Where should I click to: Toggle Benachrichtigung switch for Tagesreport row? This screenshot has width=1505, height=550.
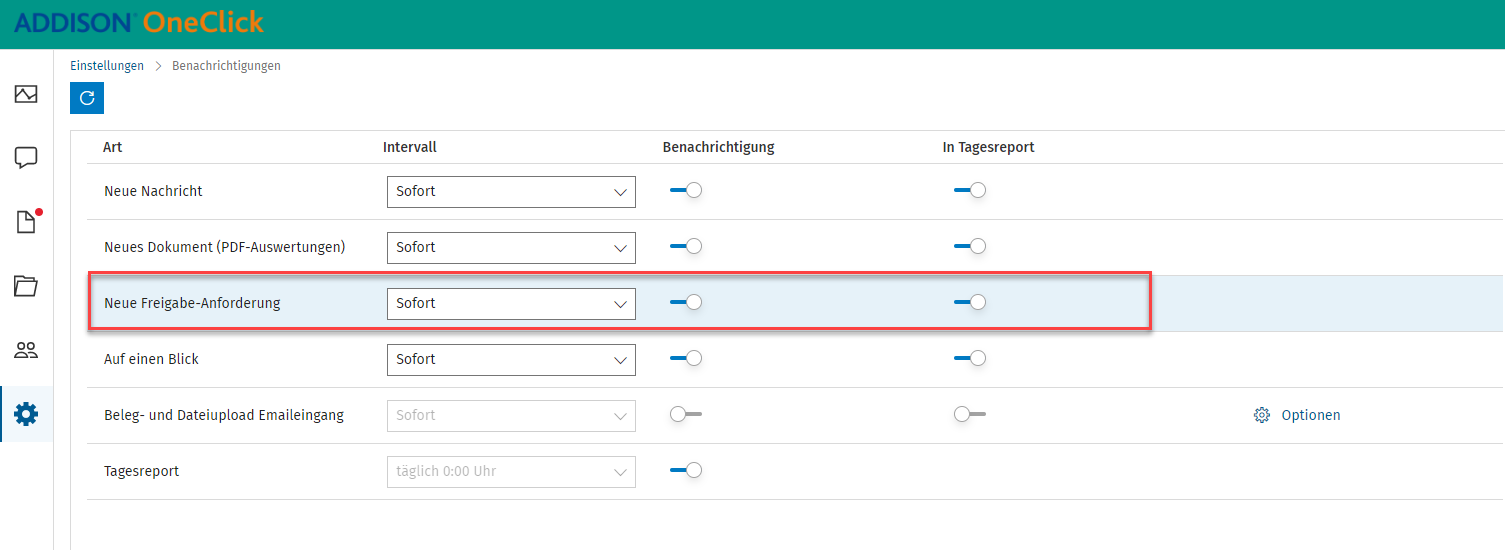point(686,470)
